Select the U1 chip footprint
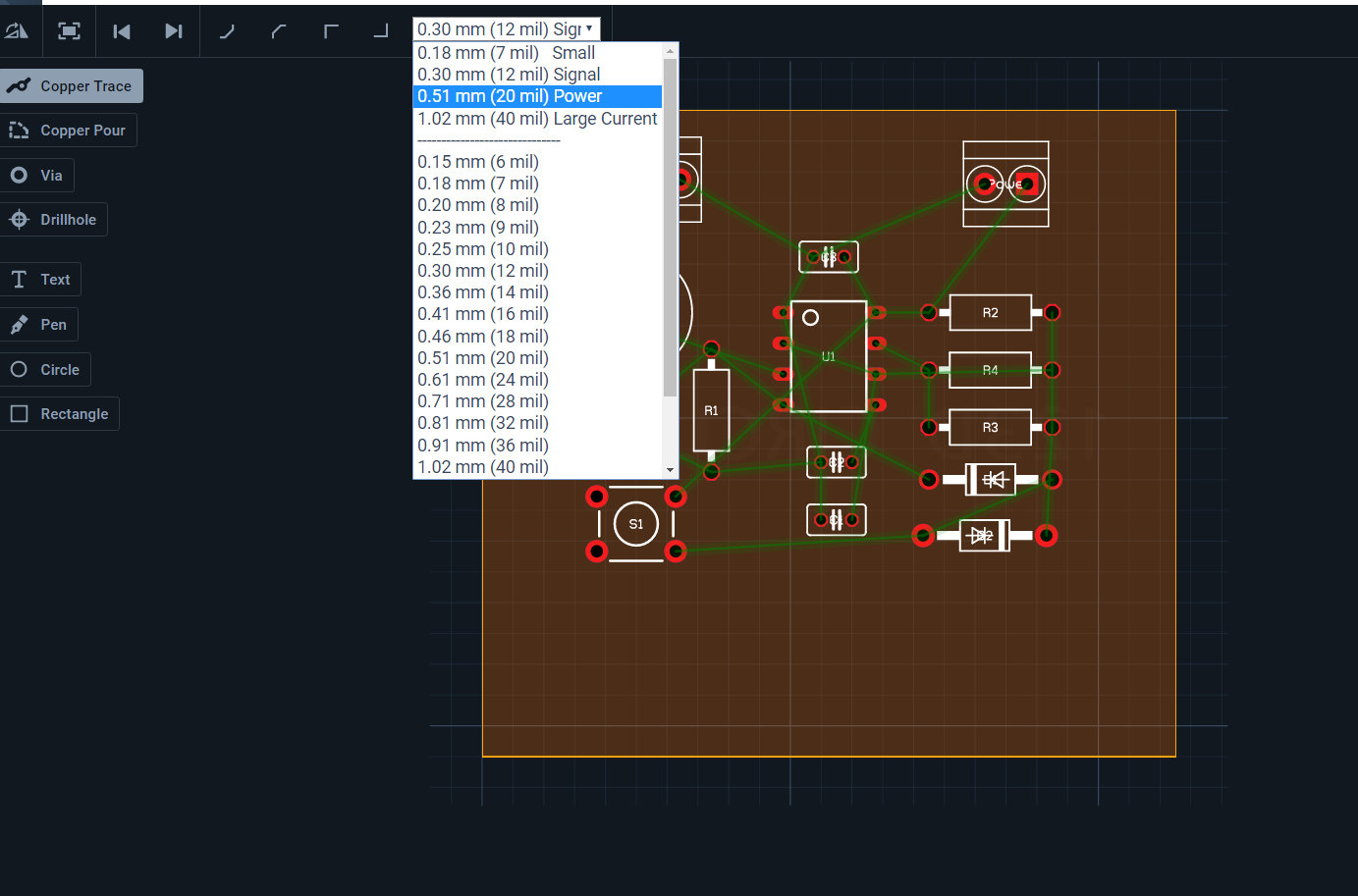 point(829,356)
